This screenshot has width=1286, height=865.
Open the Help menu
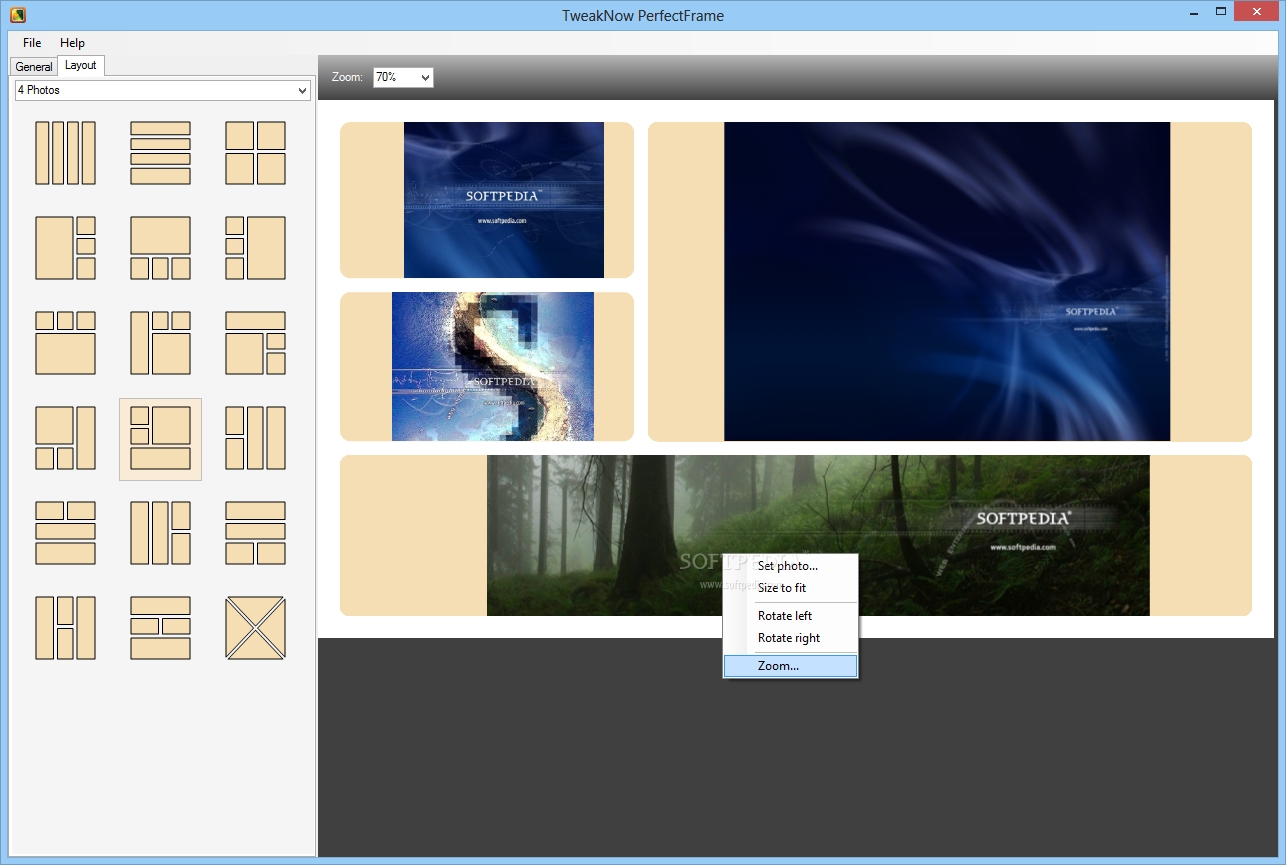click(72, 43)
